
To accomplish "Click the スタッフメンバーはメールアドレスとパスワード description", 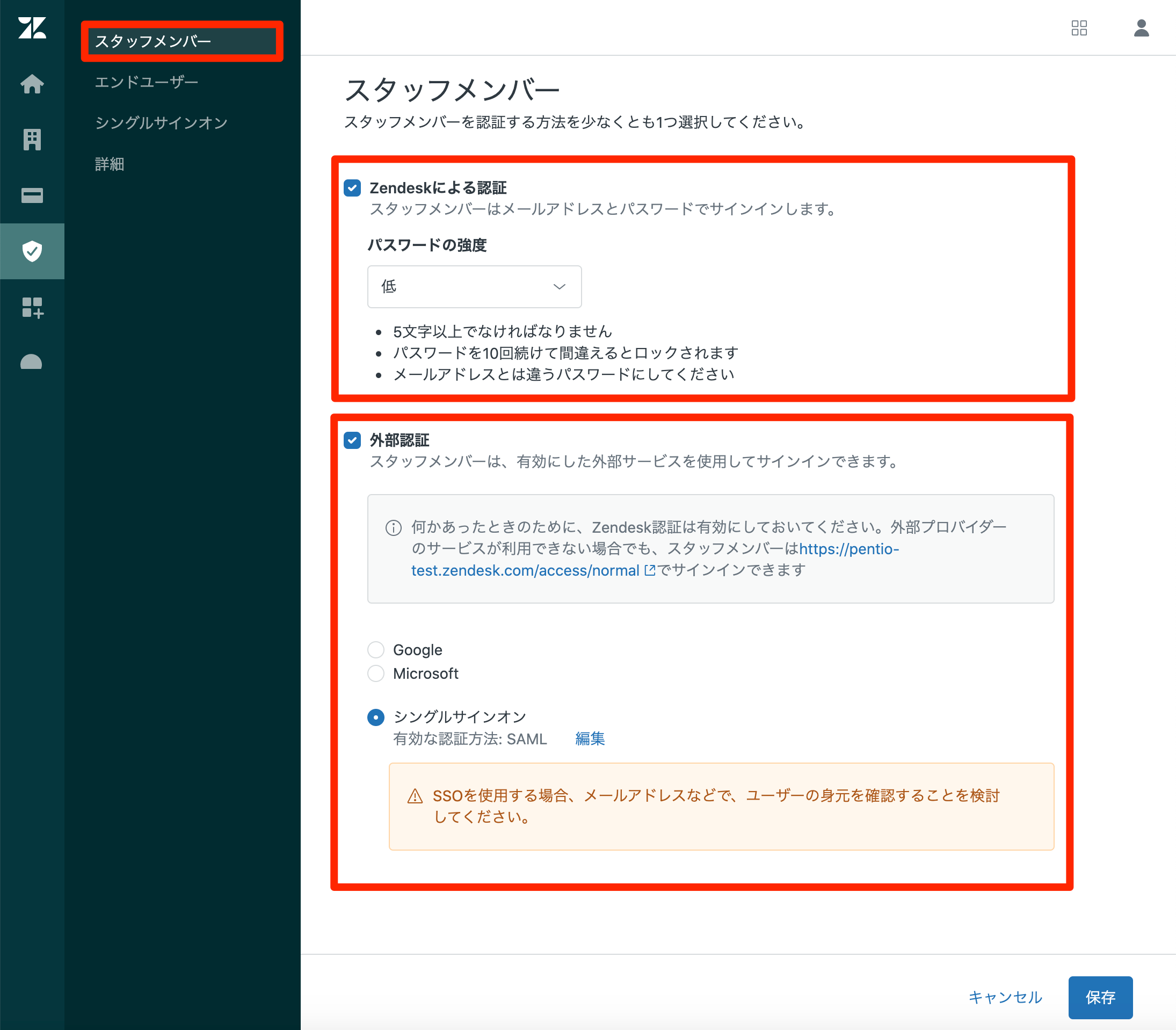I will (x=603, y=209).
